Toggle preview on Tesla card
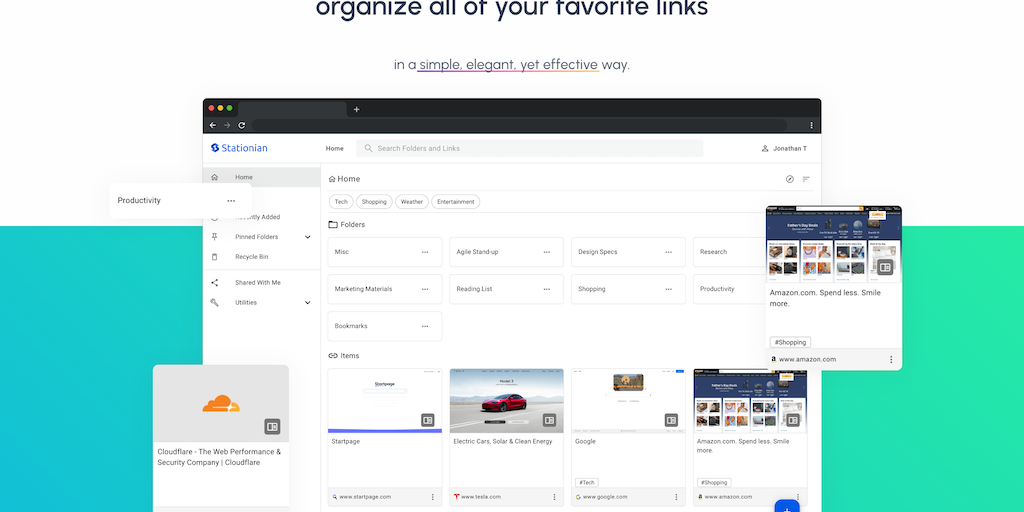Viewport: 1024px width, 512px height. coord(550,421)
